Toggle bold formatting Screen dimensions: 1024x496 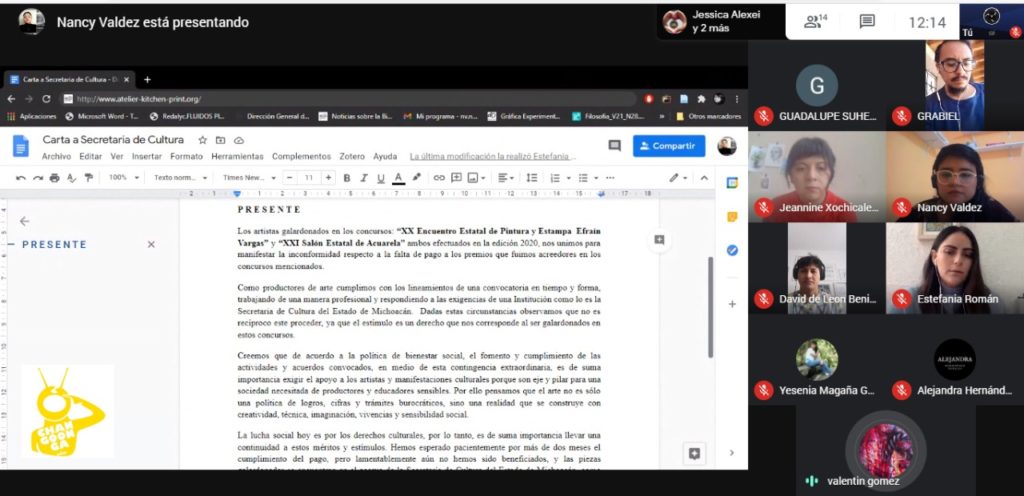347,178
